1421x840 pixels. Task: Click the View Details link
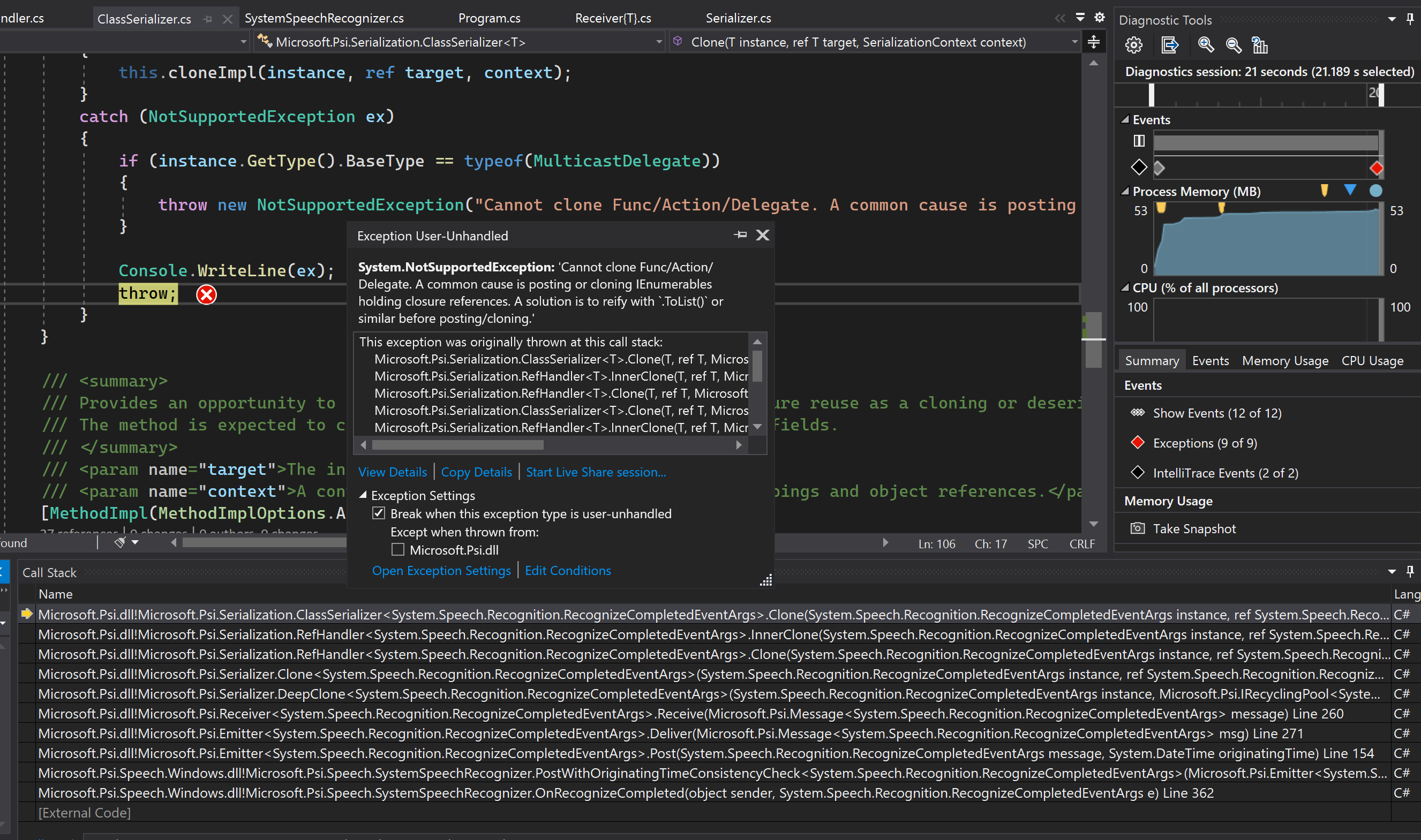[392, 472]
